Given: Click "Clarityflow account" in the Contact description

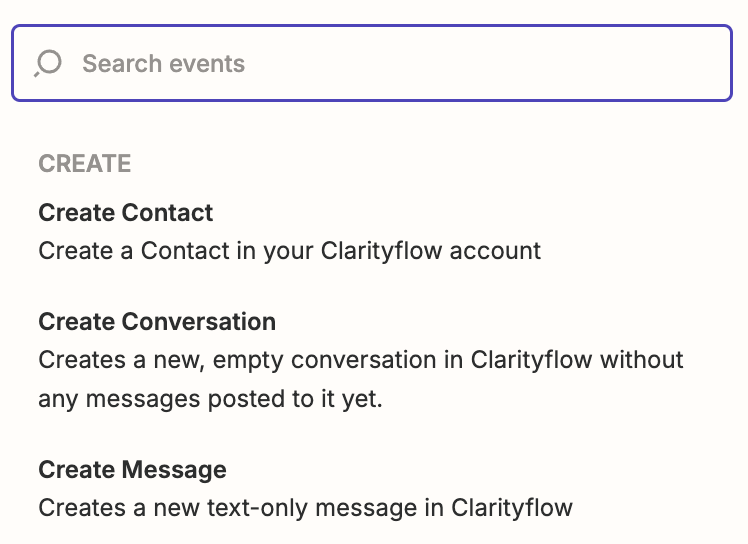Looking at the screenshot, I should point(431,250).
